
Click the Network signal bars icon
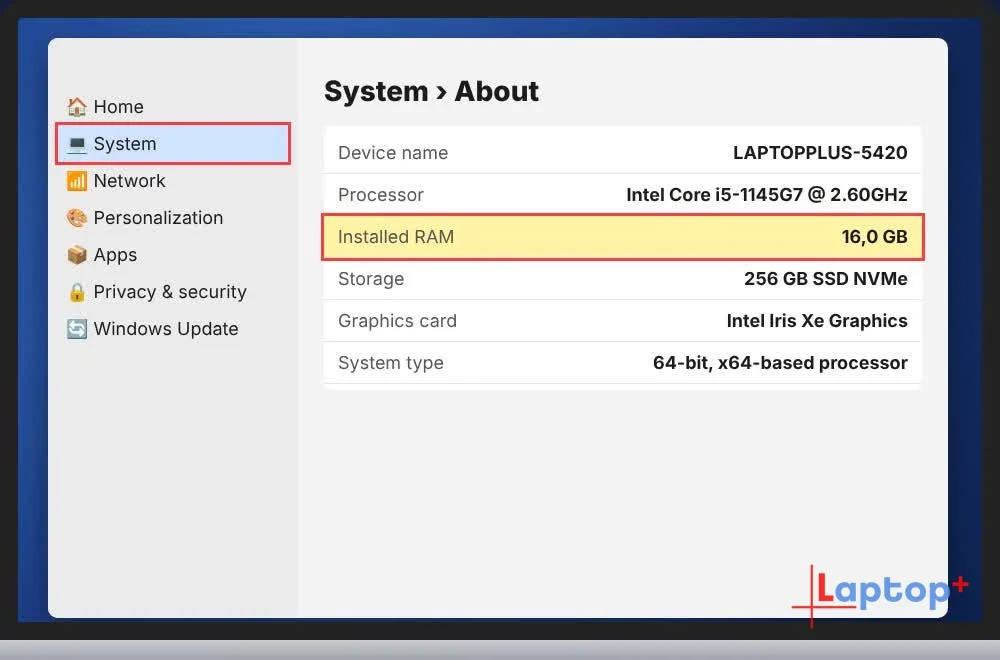click(77, 181)
